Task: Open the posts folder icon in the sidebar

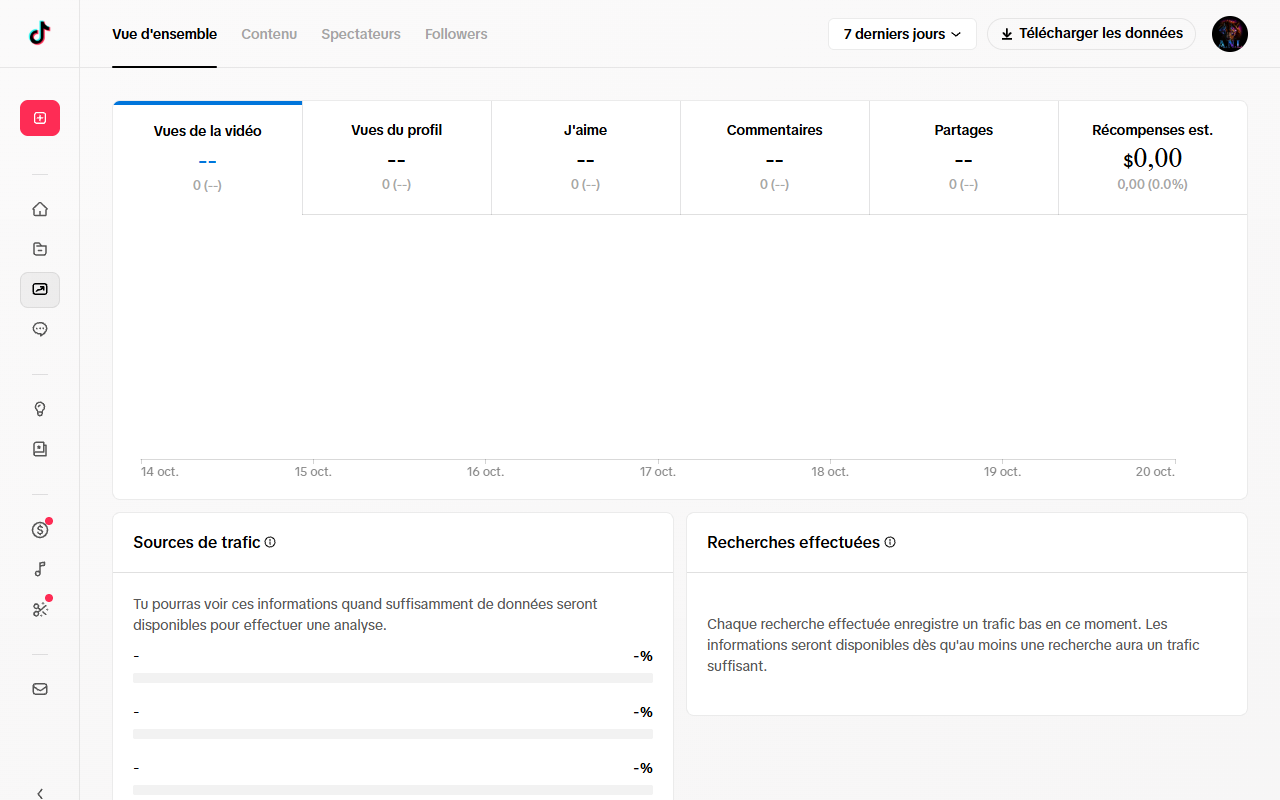Action: point(40,249)
